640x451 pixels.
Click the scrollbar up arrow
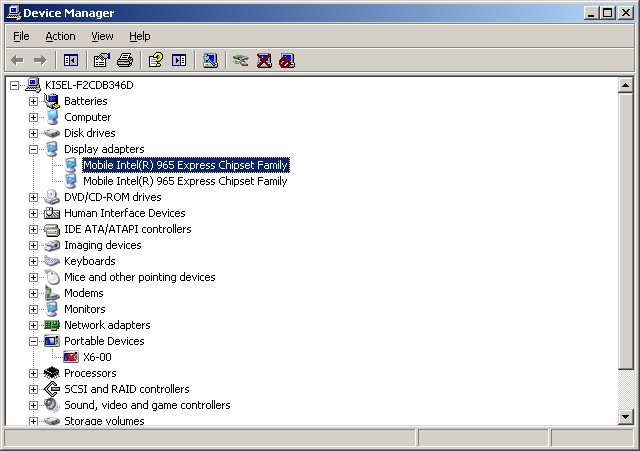[625, 85]
